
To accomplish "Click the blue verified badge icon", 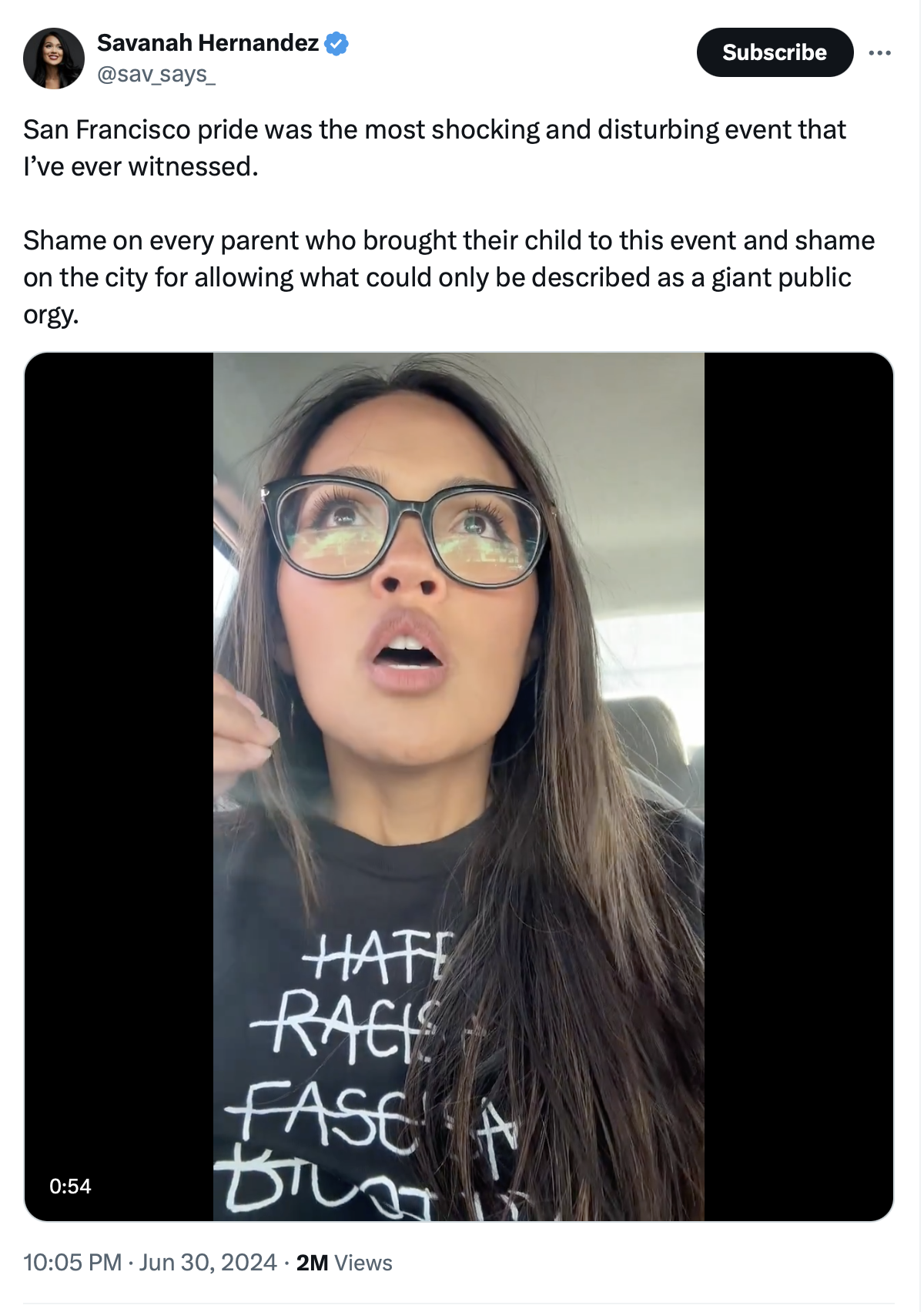I will click(x=336, y=43).
